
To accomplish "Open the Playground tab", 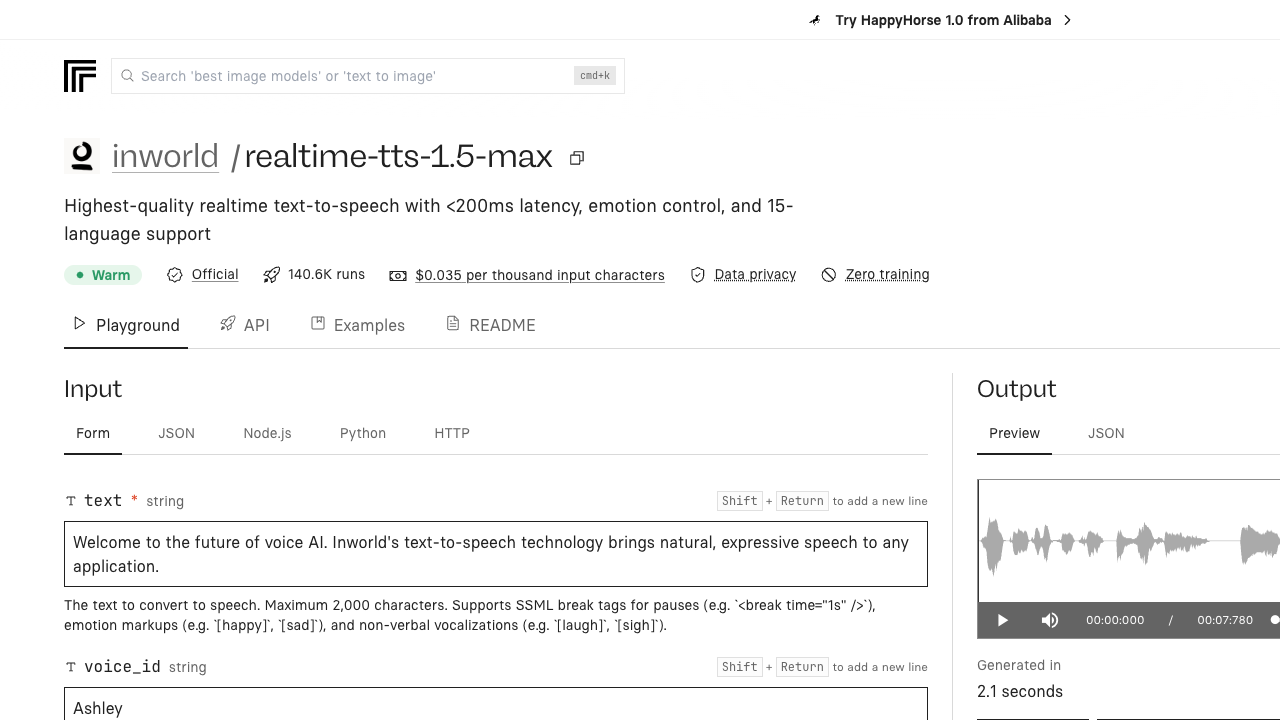I will (x=126, y=325).
